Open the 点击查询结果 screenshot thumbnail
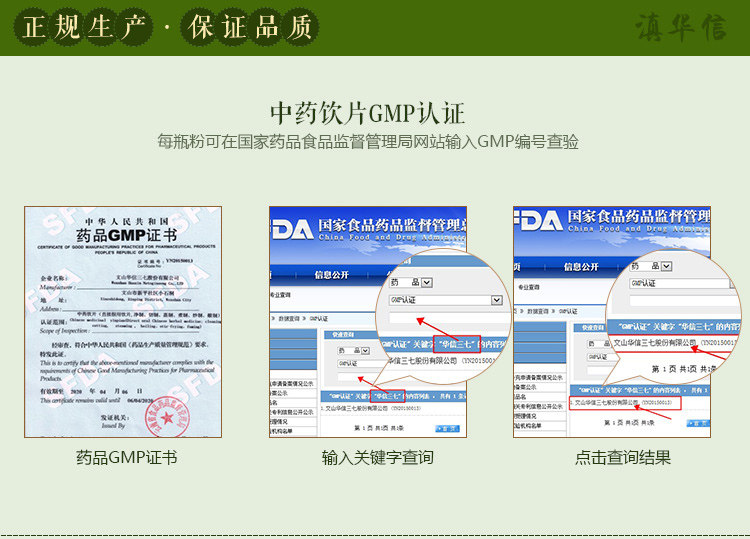Viewport: 750px width, 539px height. (x=612, y=322)
